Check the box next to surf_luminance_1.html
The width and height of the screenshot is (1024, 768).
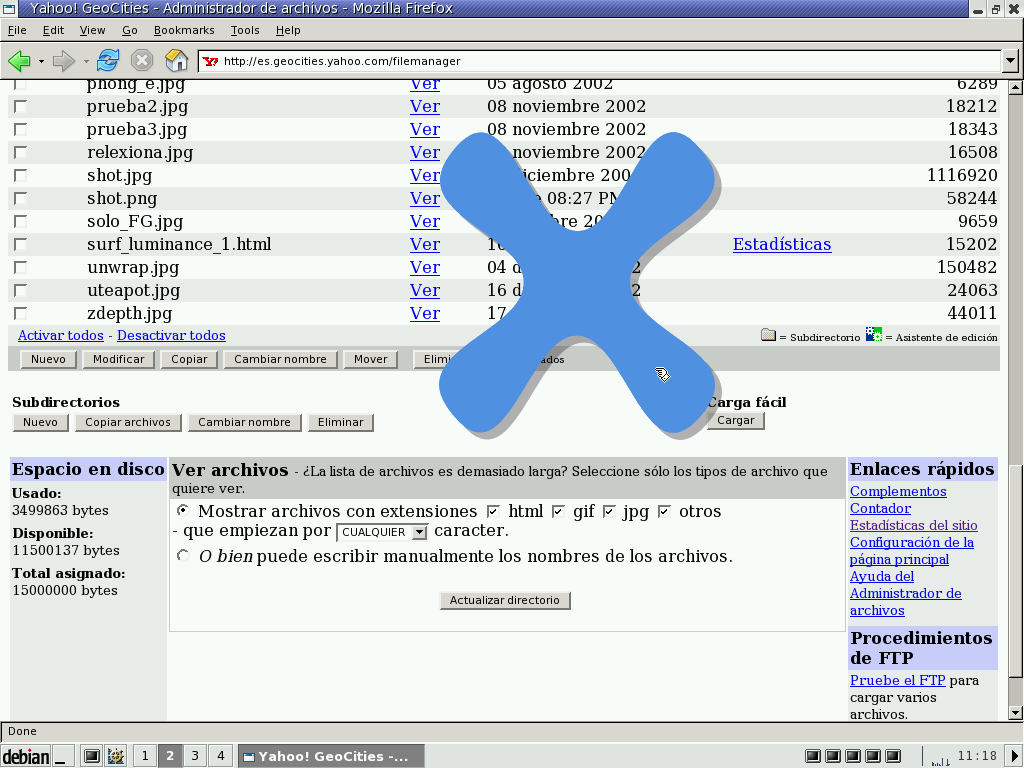[x=20, y=244]
